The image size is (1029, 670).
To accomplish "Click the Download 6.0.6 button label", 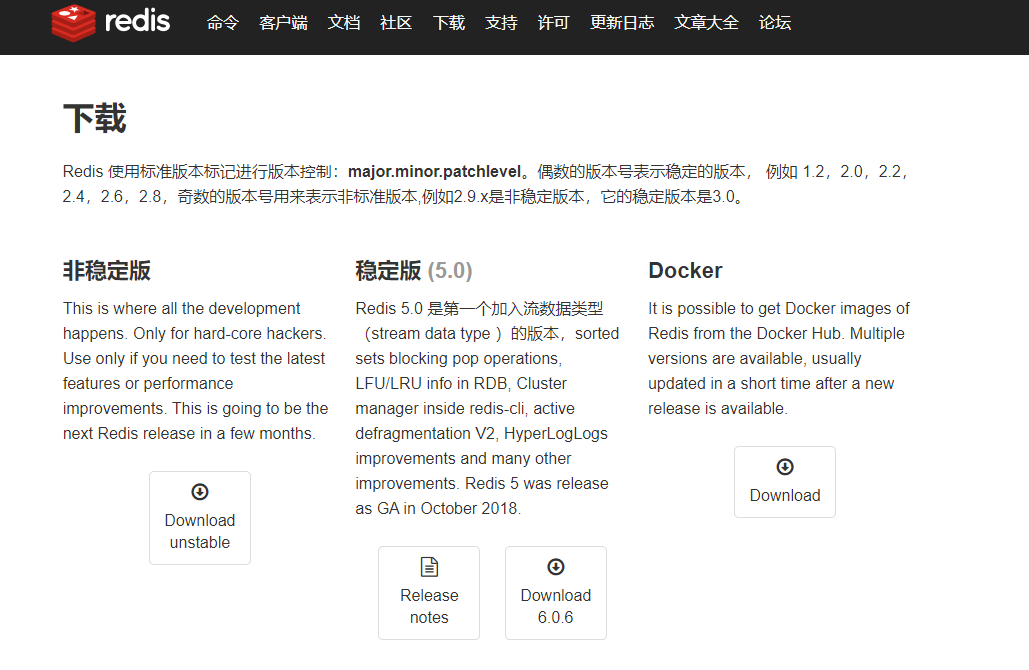I will click(x=556, y=606).
